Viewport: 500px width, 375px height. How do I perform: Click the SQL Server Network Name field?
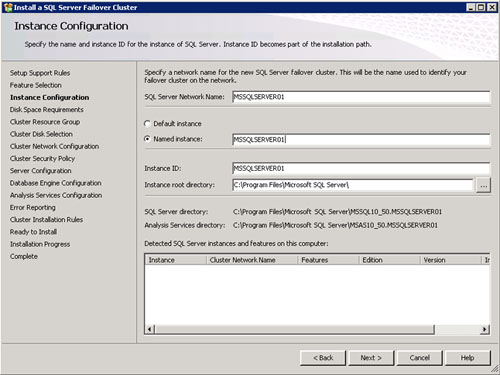[x=361, y=97]
